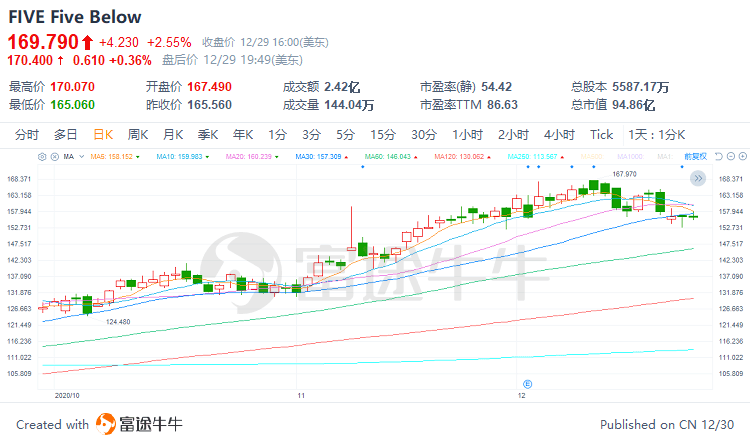Click the MA10: 159.983 legend label
Screen dimensions: 750x445
click(x=179, y=156)
